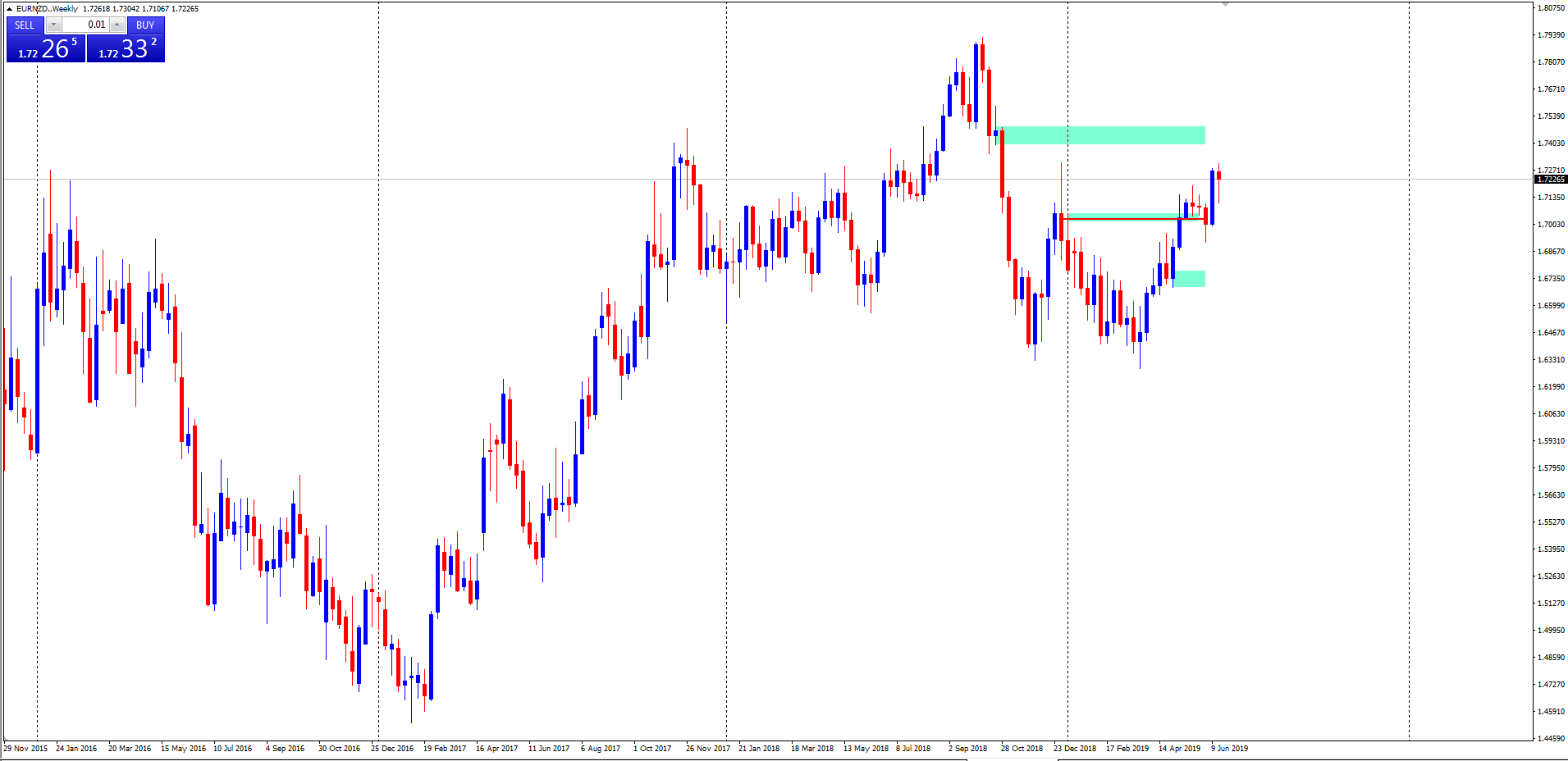The image size is (1568, 761).
Task: Click the 1.80750 price scale label
Action: [x=1550, y=8]
